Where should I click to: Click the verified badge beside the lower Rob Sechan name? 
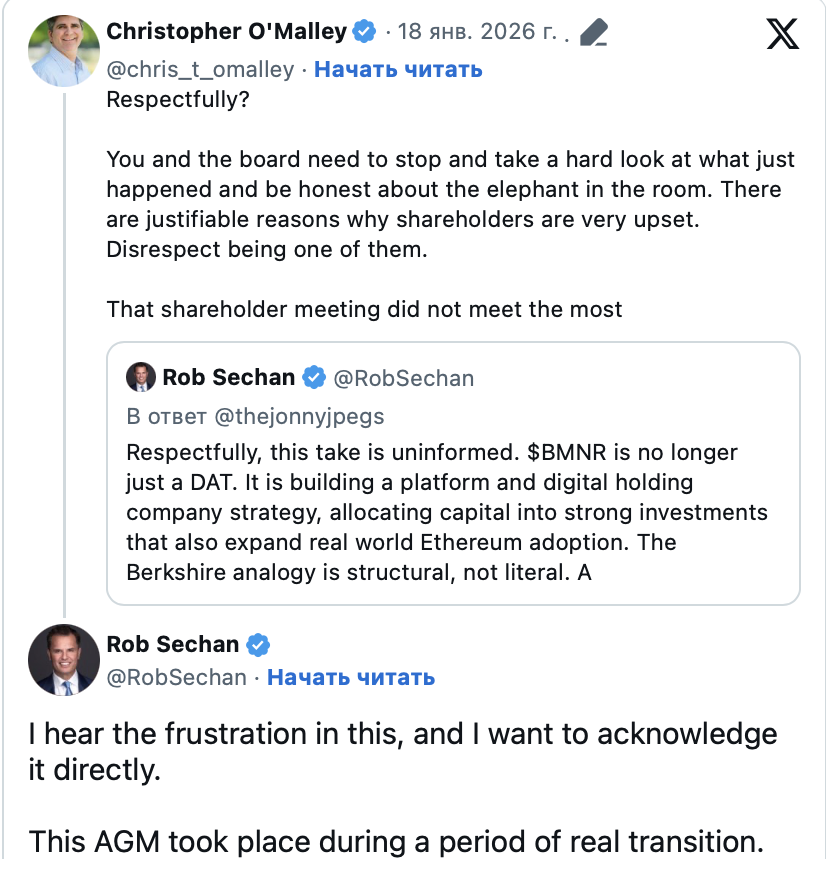(x=258, y=644)
